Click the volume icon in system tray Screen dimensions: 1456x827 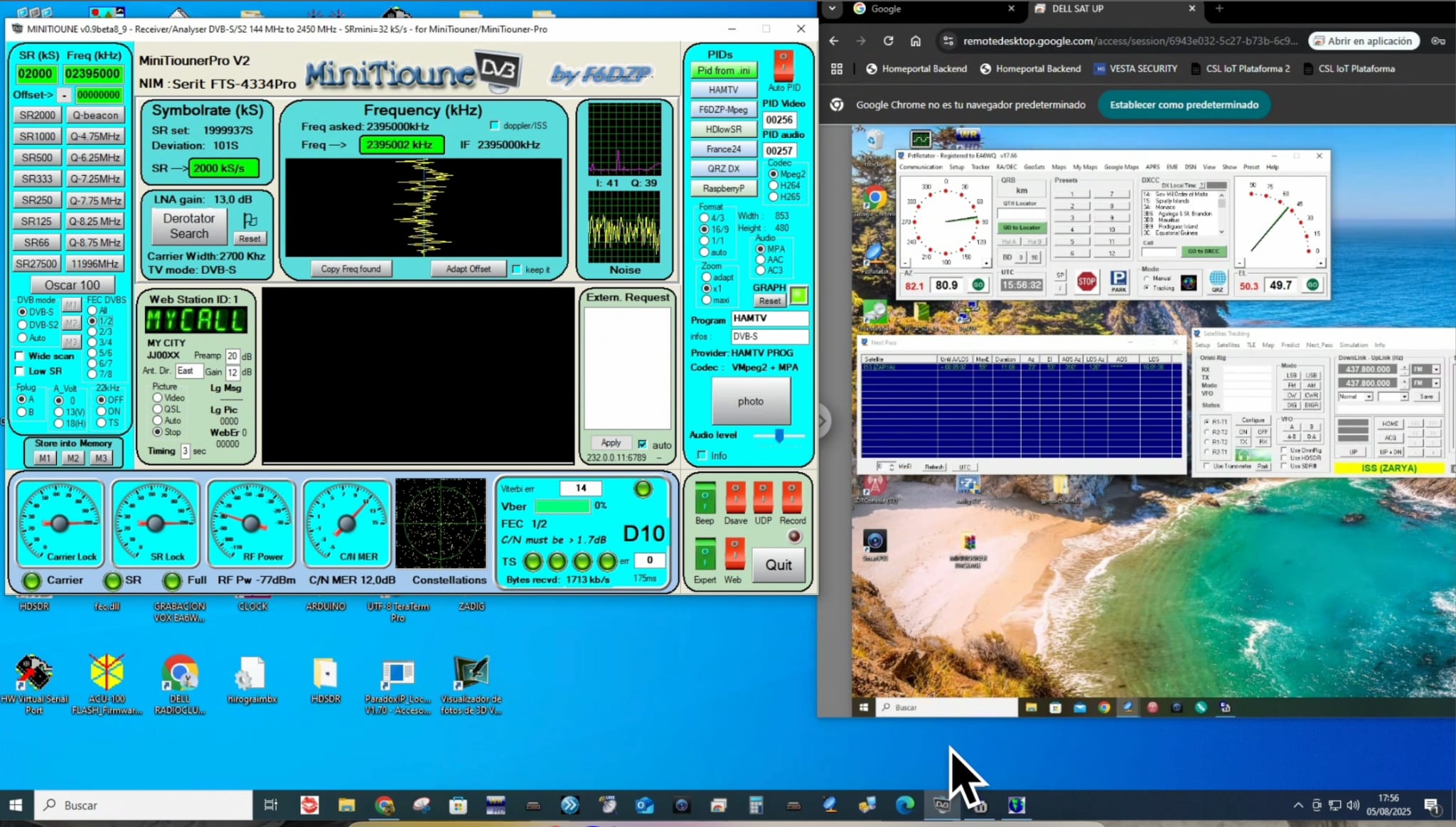coord(1353,805)
